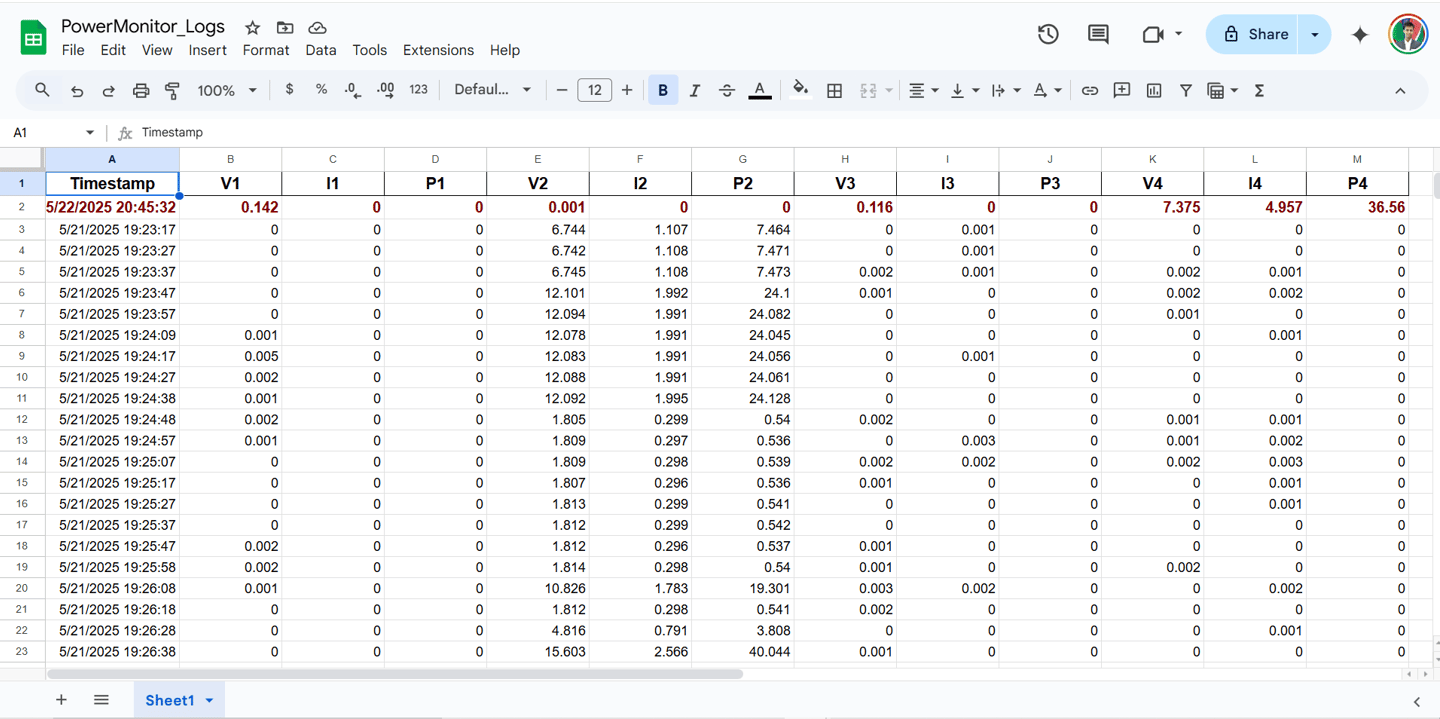Screen dimensions: 1440x719
Task: Start a Meet call camera icon
Action: click(1153, 34)
